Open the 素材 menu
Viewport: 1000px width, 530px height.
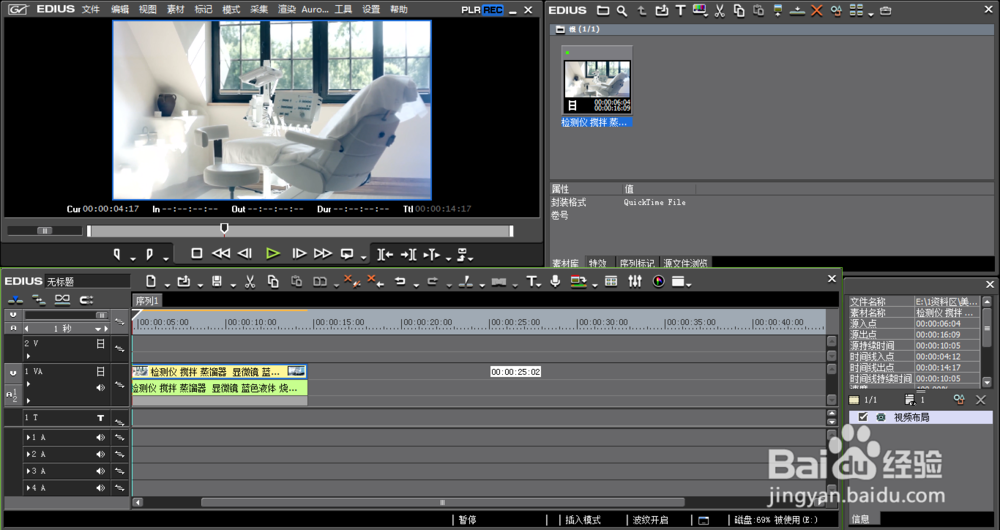coord(175,10)
